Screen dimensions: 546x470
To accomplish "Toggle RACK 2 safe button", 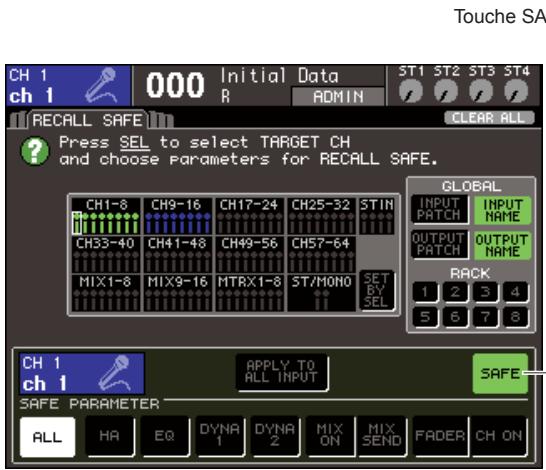I will [455, 292].
